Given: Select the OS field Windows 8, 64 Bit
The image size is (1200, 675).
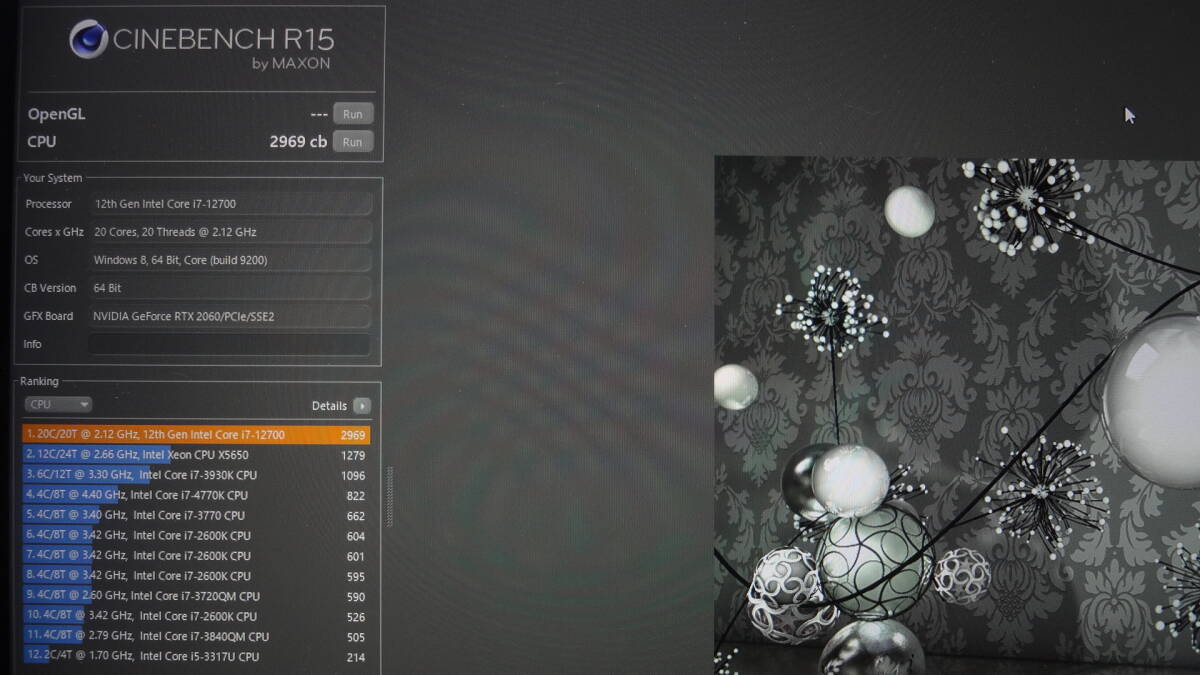Looking at the screenshot, I should point(229,260).
